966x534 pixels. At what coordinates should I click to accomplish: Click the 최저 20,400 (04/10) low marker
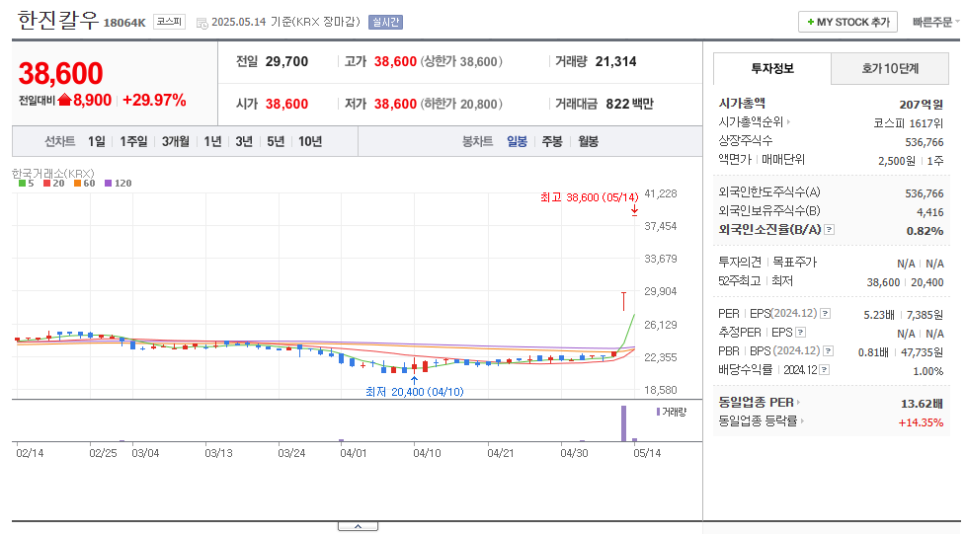414,392
